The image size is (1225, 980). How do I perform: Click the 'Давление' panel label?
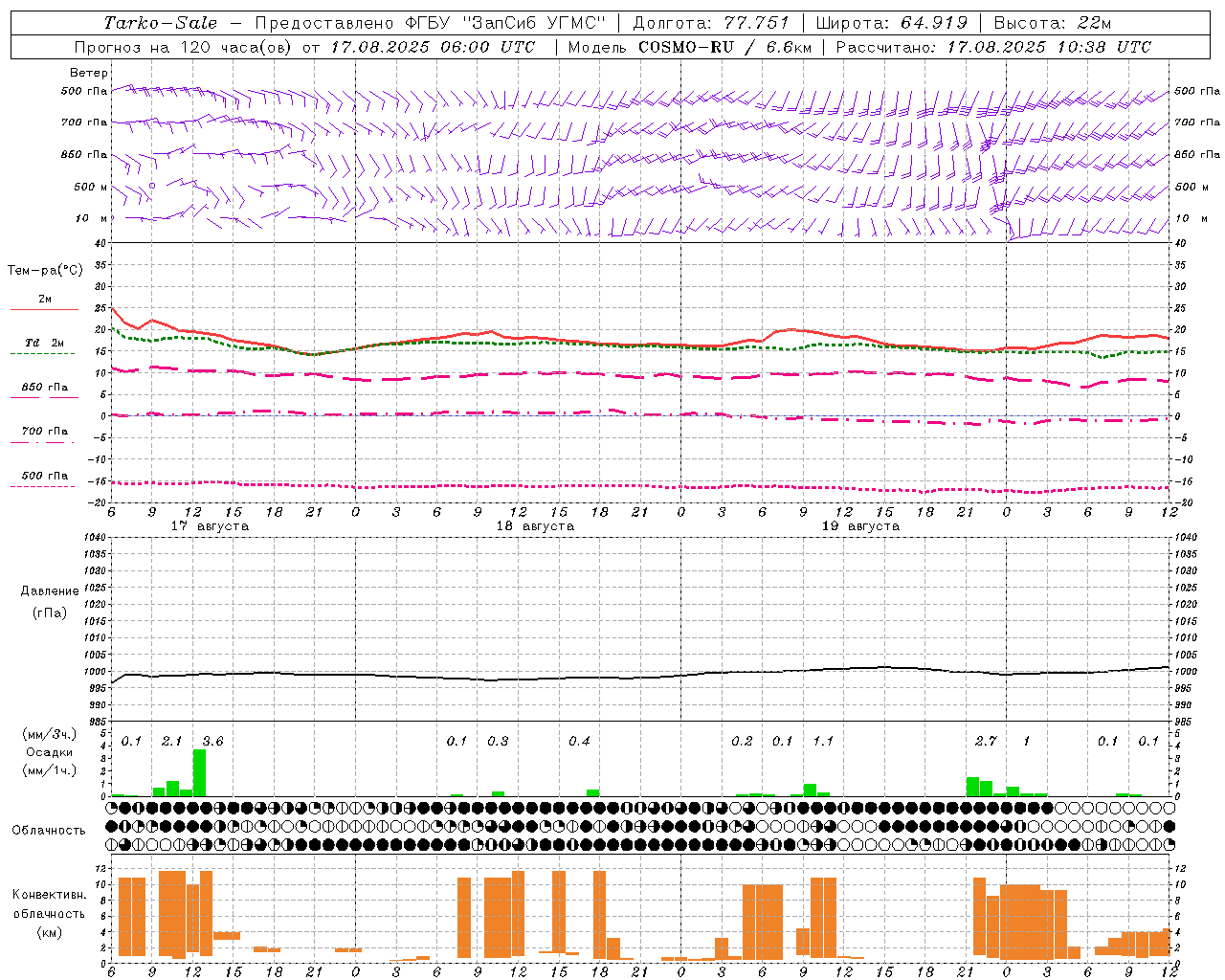pos(50,591)
